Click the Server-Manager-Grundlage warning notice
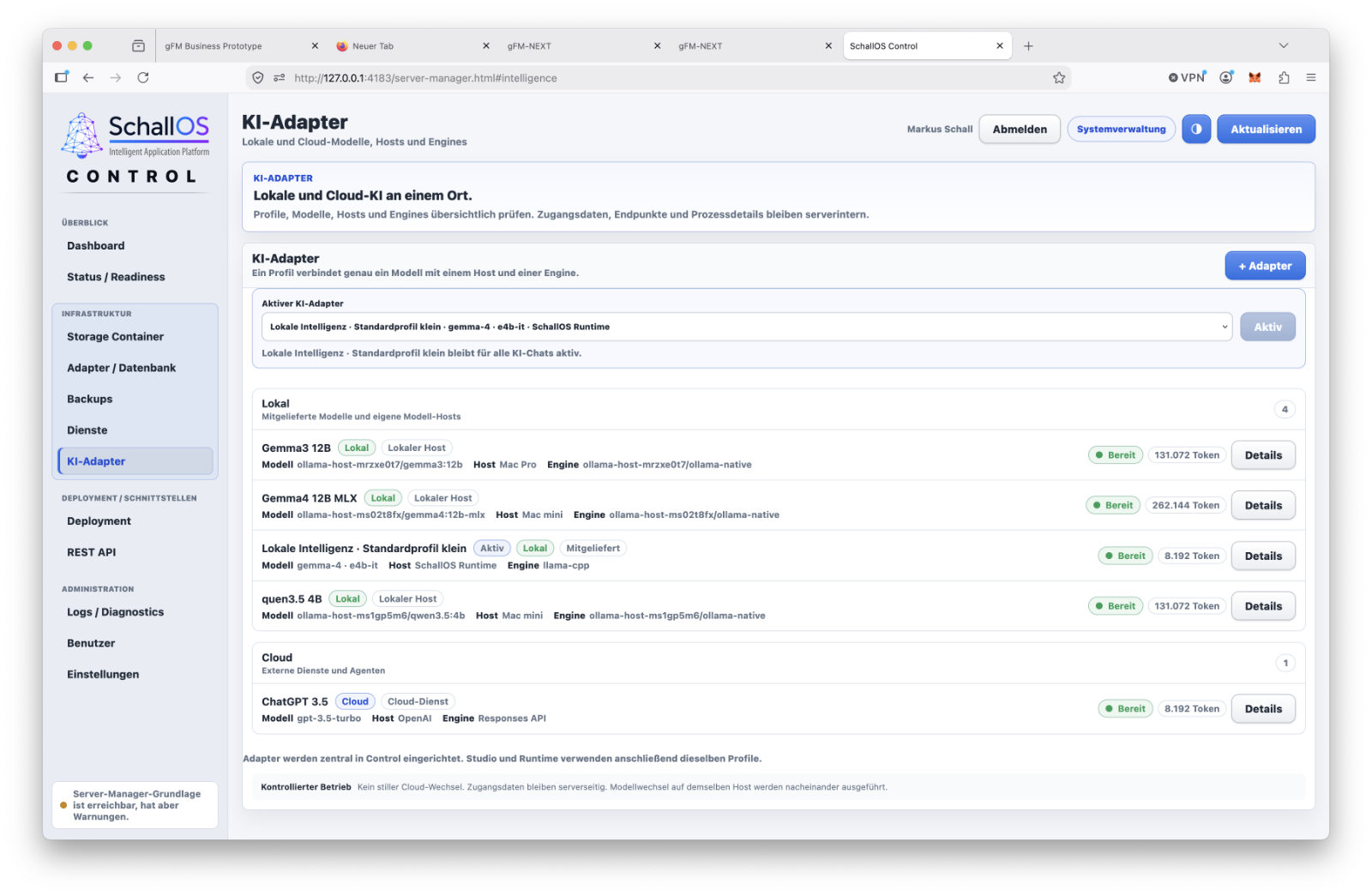 (135, 805)
